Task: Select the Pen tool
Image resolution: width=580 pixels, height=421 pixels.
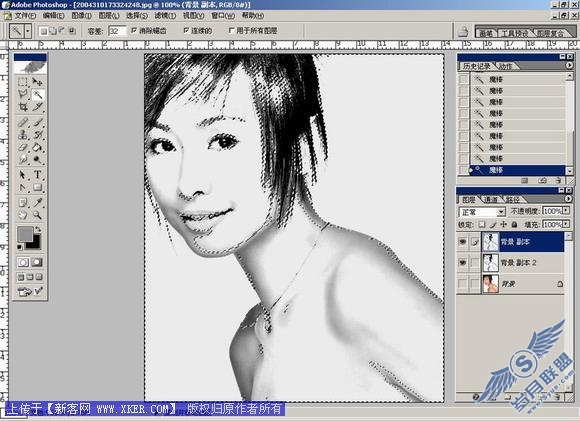Action: pyautogui.click(x=23, y=187)
